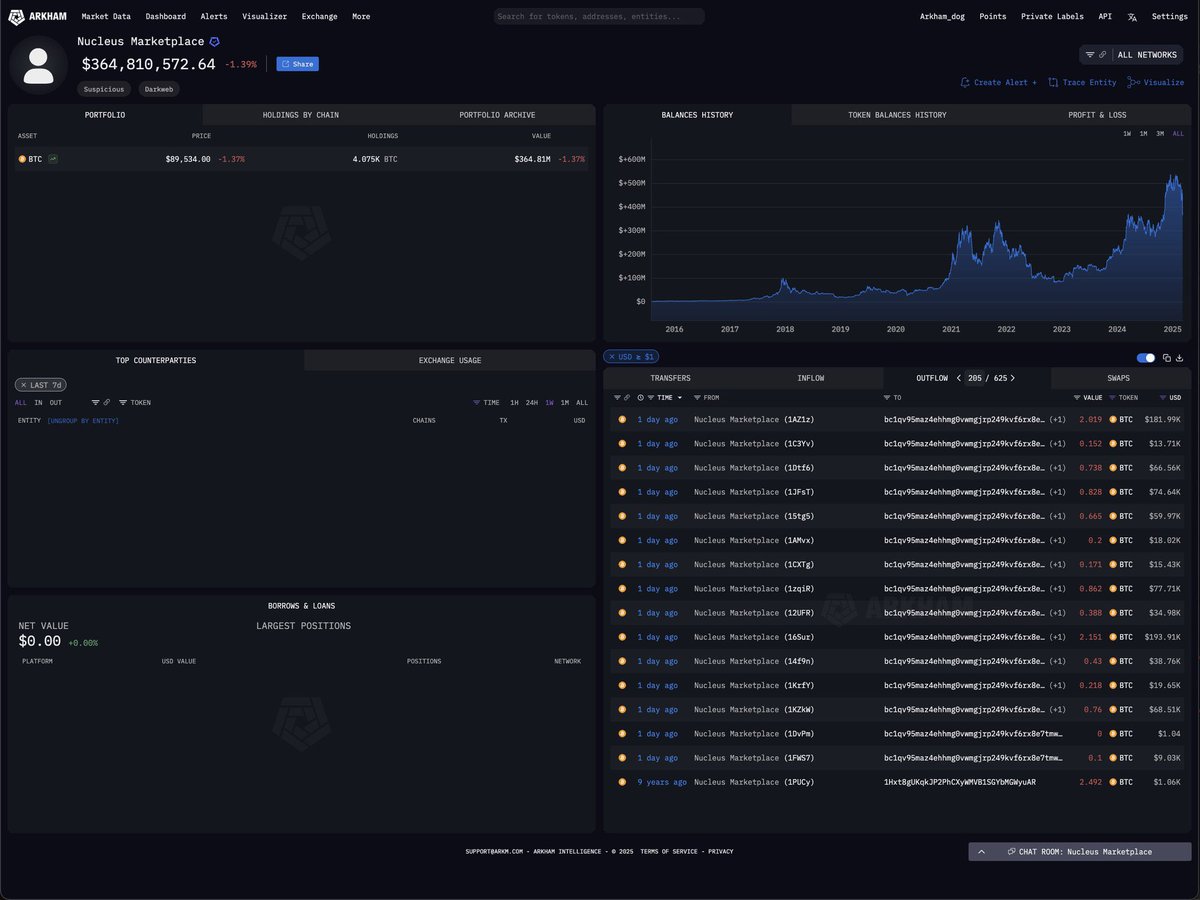Remove the LAST 7d filter chip

23,385
